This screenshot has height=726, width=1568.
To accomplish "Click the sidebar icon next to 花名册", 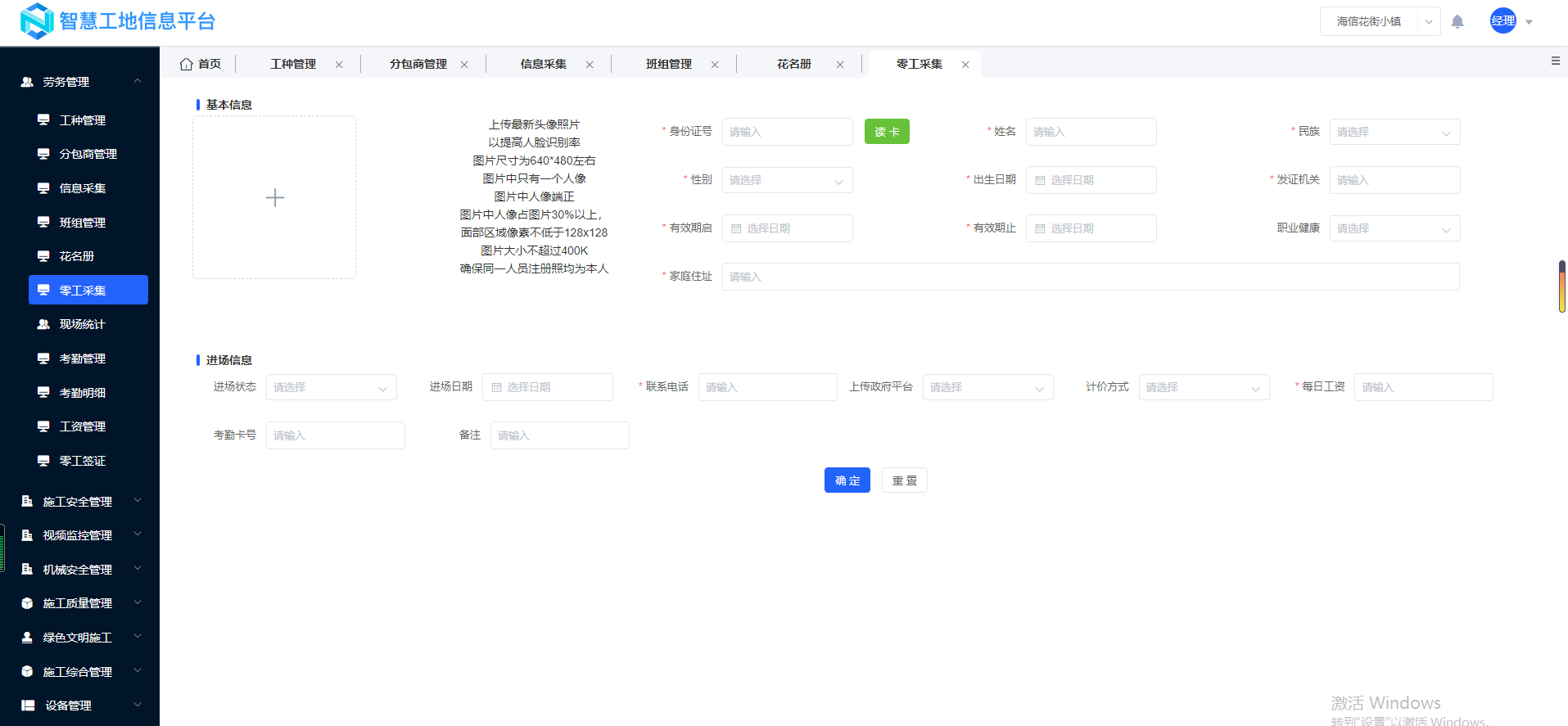I will 43,256.
